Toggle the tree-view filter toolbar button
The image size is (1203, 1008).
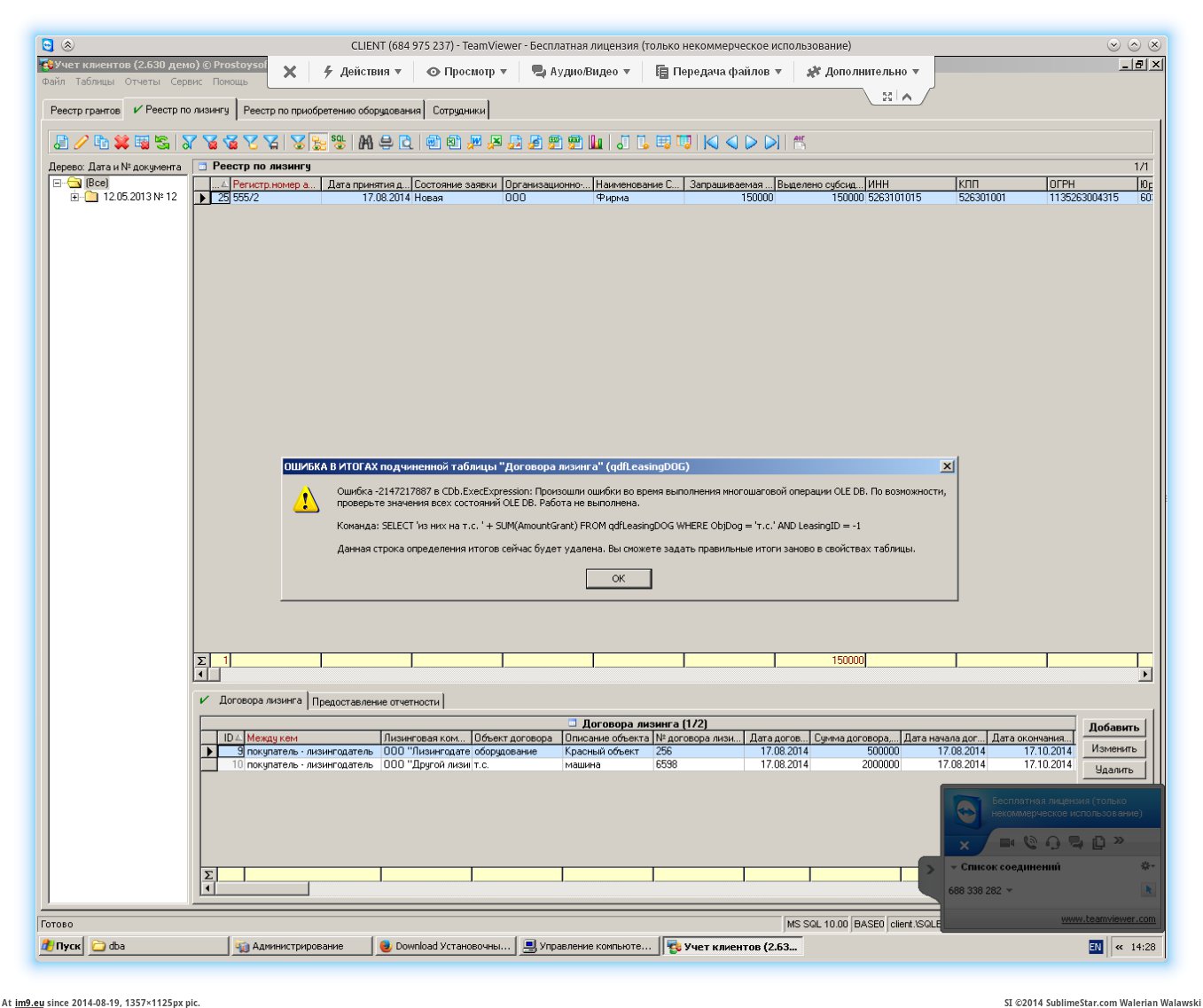tap(318, 142)
